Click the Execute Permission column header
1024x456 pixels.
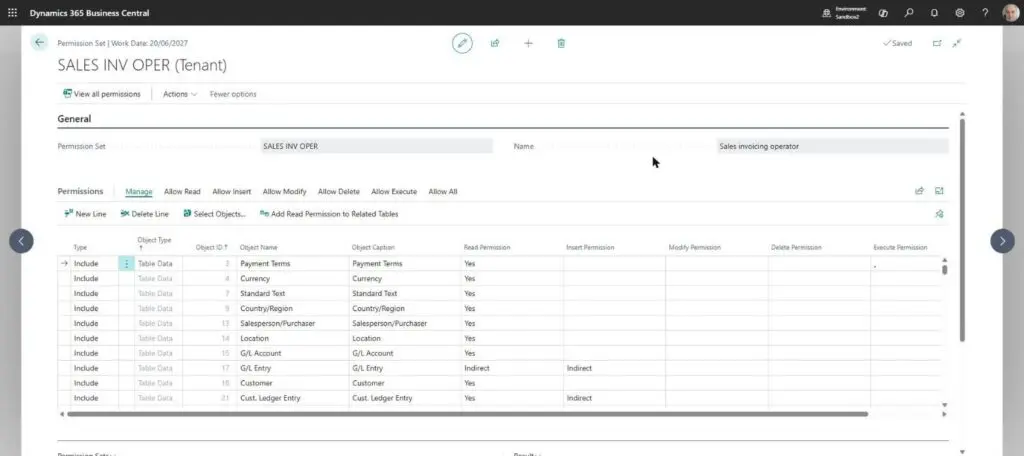click(900, 248)
